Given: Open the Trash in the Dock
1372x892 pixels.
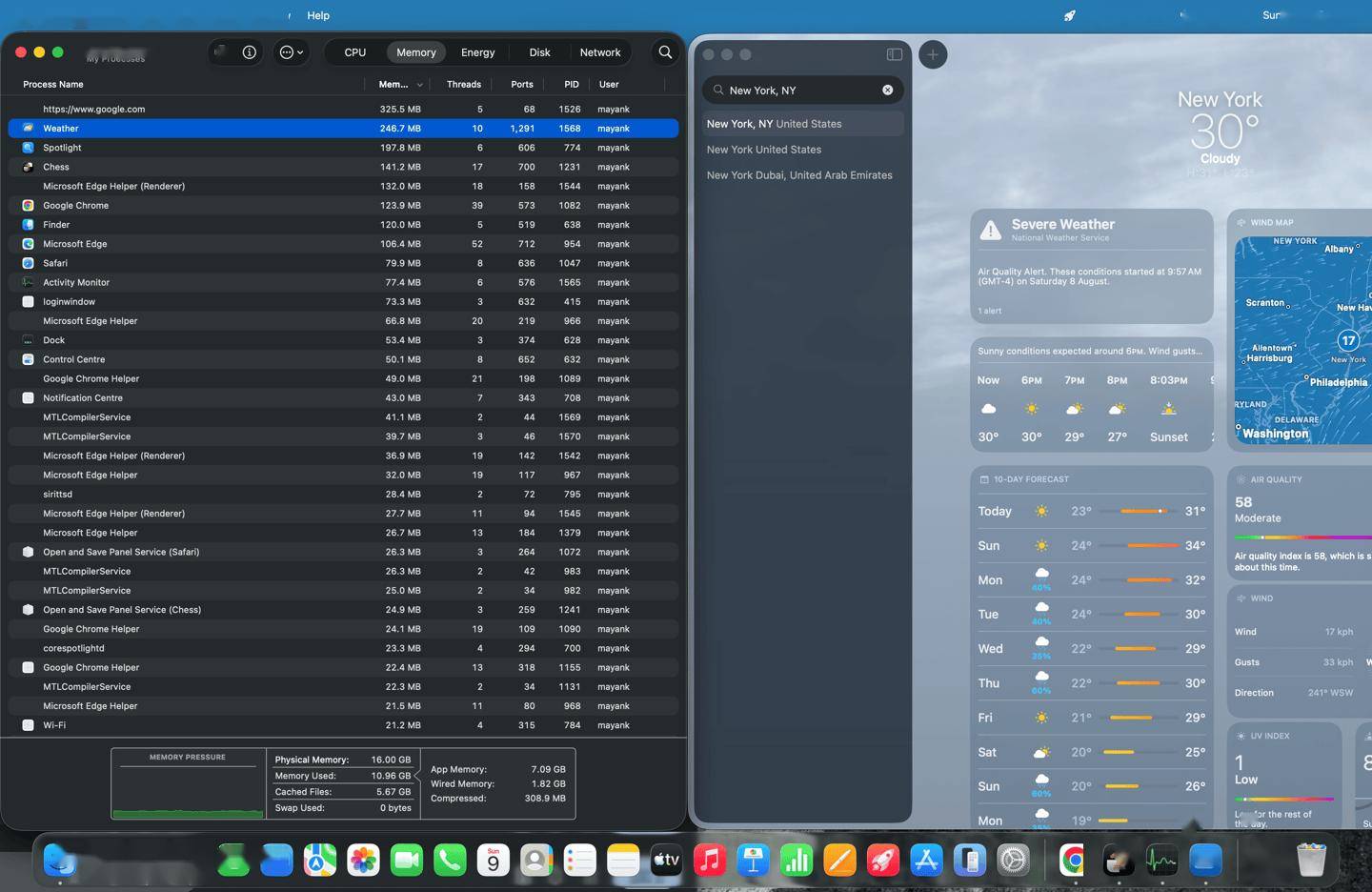Looking at the screenshot, I should point(1312,860).
